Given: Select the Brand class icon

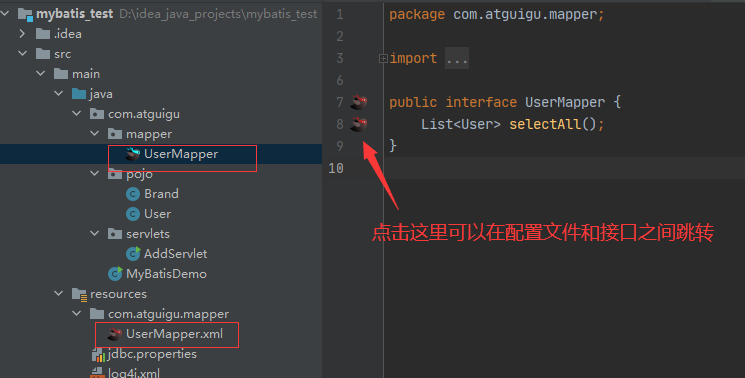Looking at the screenshot, I should [133, 194].
